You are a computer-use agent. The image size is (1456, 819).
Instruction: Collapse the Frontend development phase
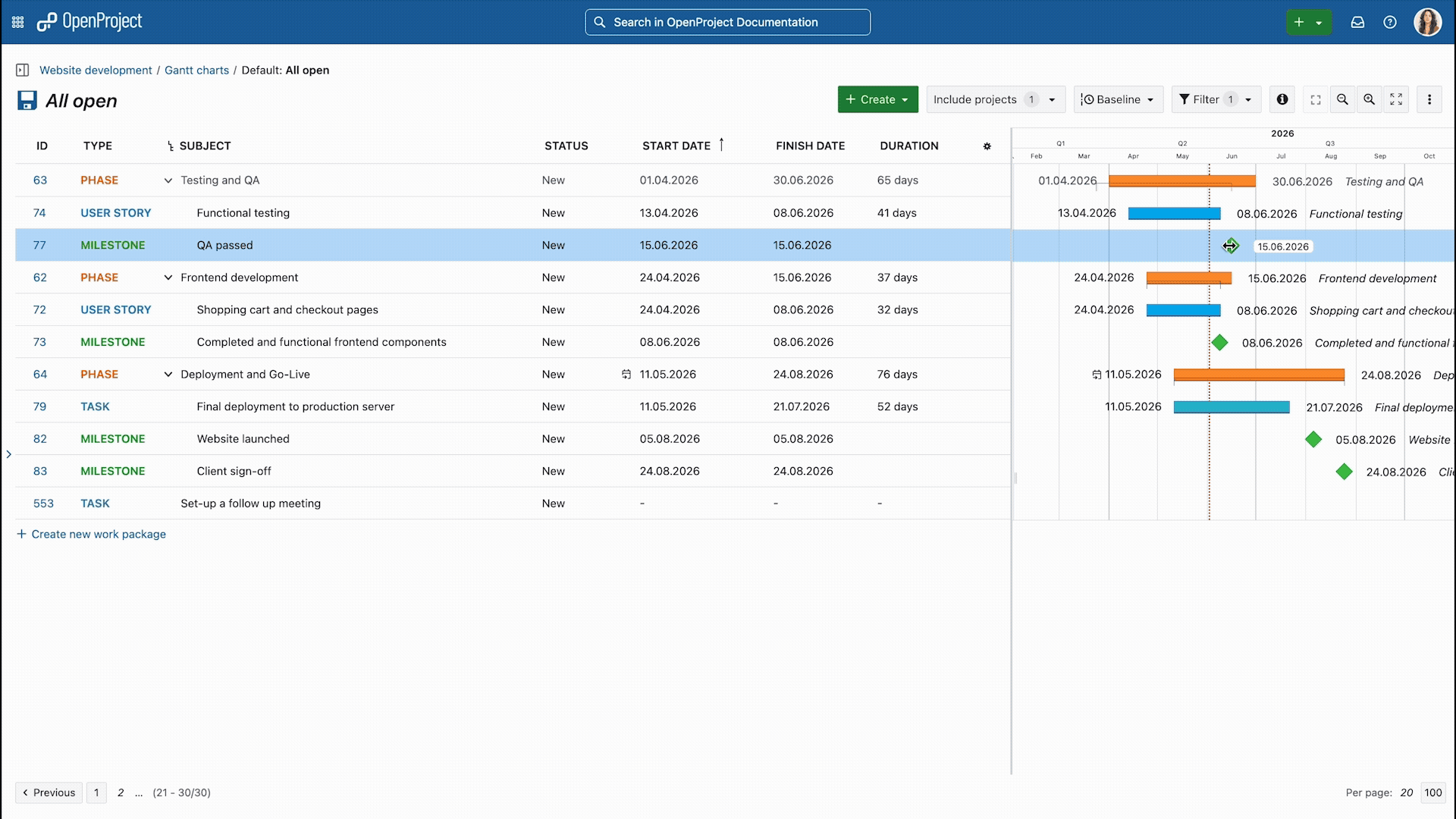click(x=168, y=278)
